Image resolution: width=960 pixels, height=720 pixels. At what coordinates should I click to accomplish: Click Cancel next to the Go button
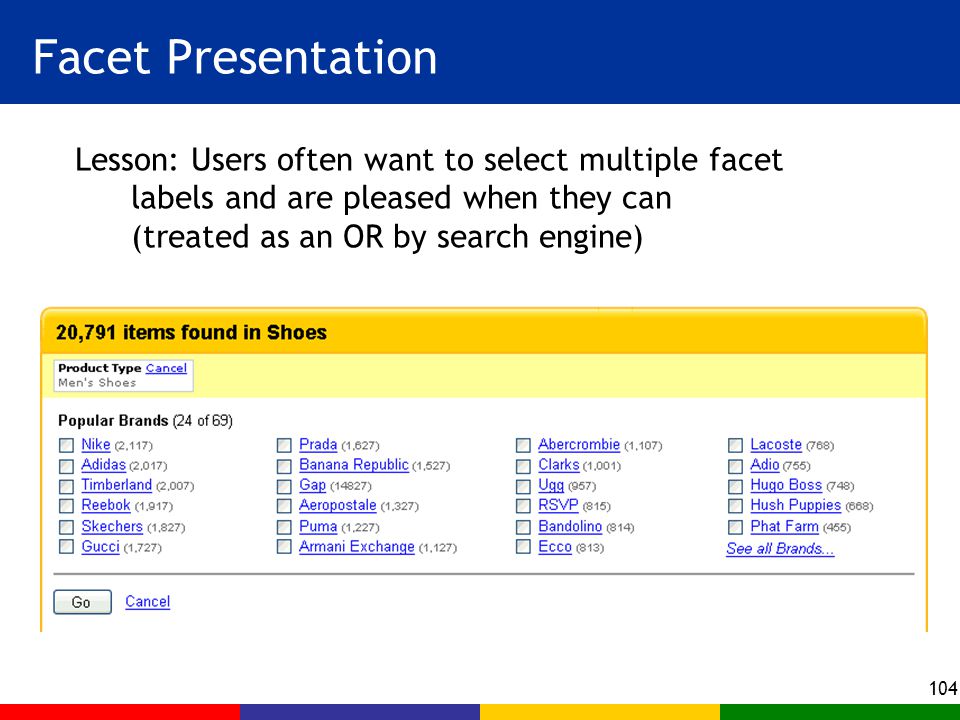pos(148,601)
